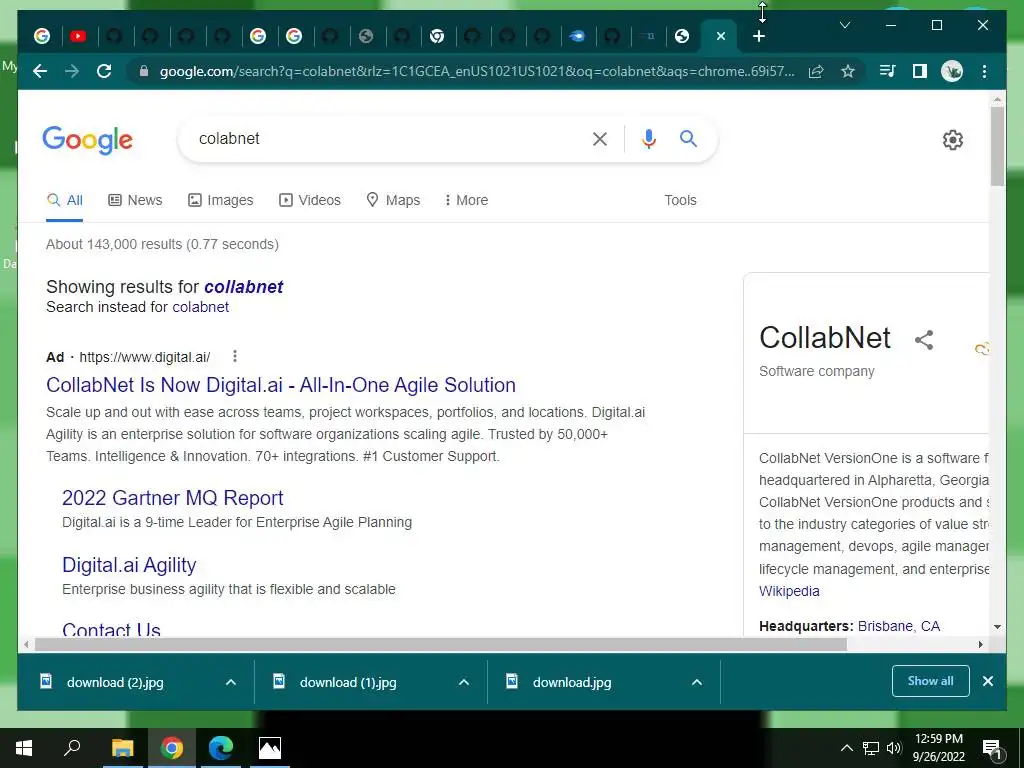Switch to Maps results
The image size is (1024, 768).
coord(393,200)
